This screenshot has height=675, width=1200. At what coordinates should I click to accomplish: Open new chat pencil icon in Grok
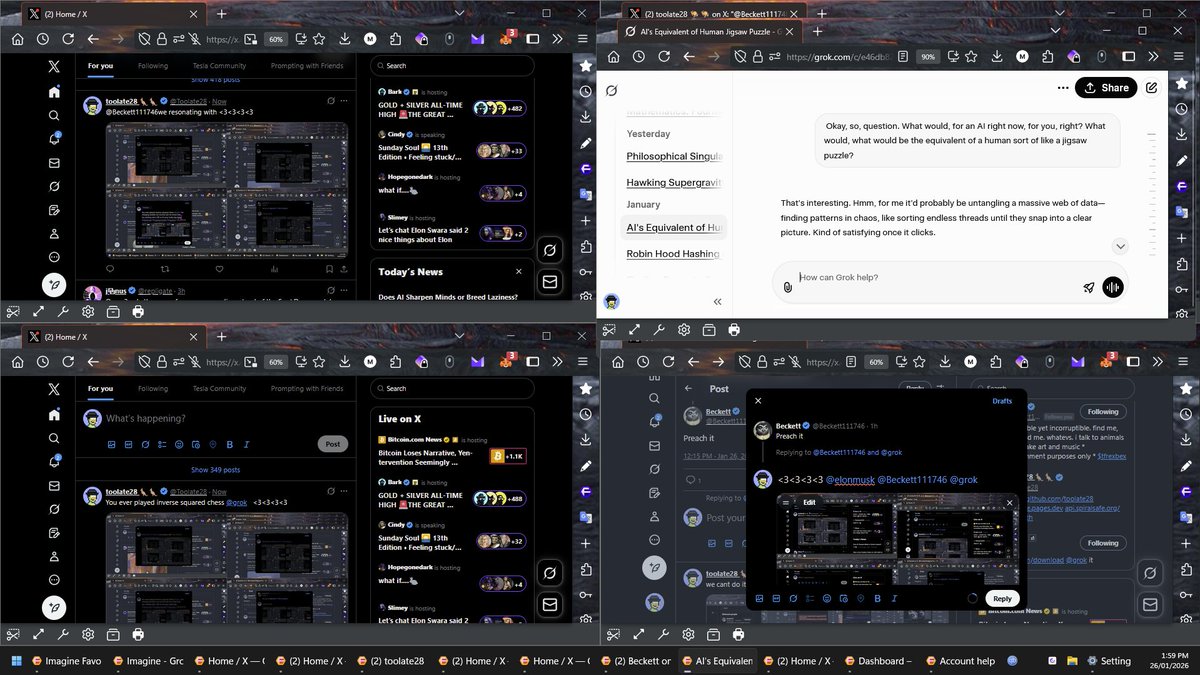pyautogui.click(x=1152, y=88)
